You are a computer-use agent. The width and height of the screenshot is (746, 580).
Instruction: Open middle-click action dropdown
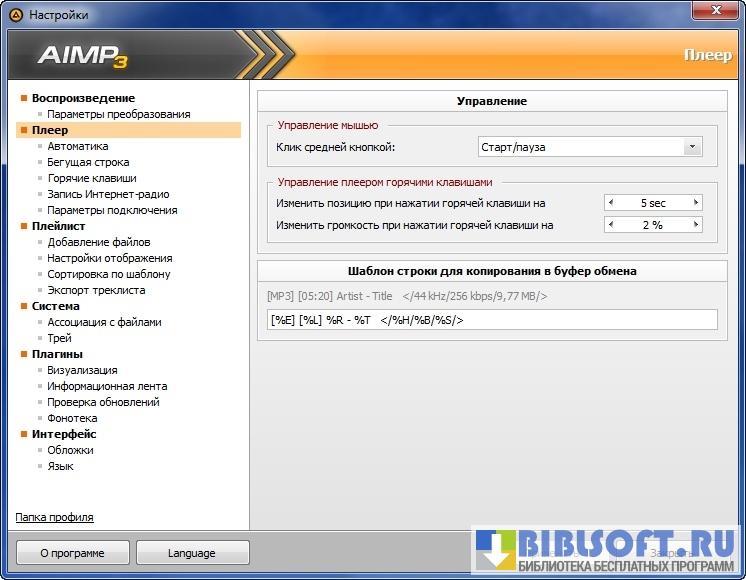pyautogui.click(x=692, y=147)
